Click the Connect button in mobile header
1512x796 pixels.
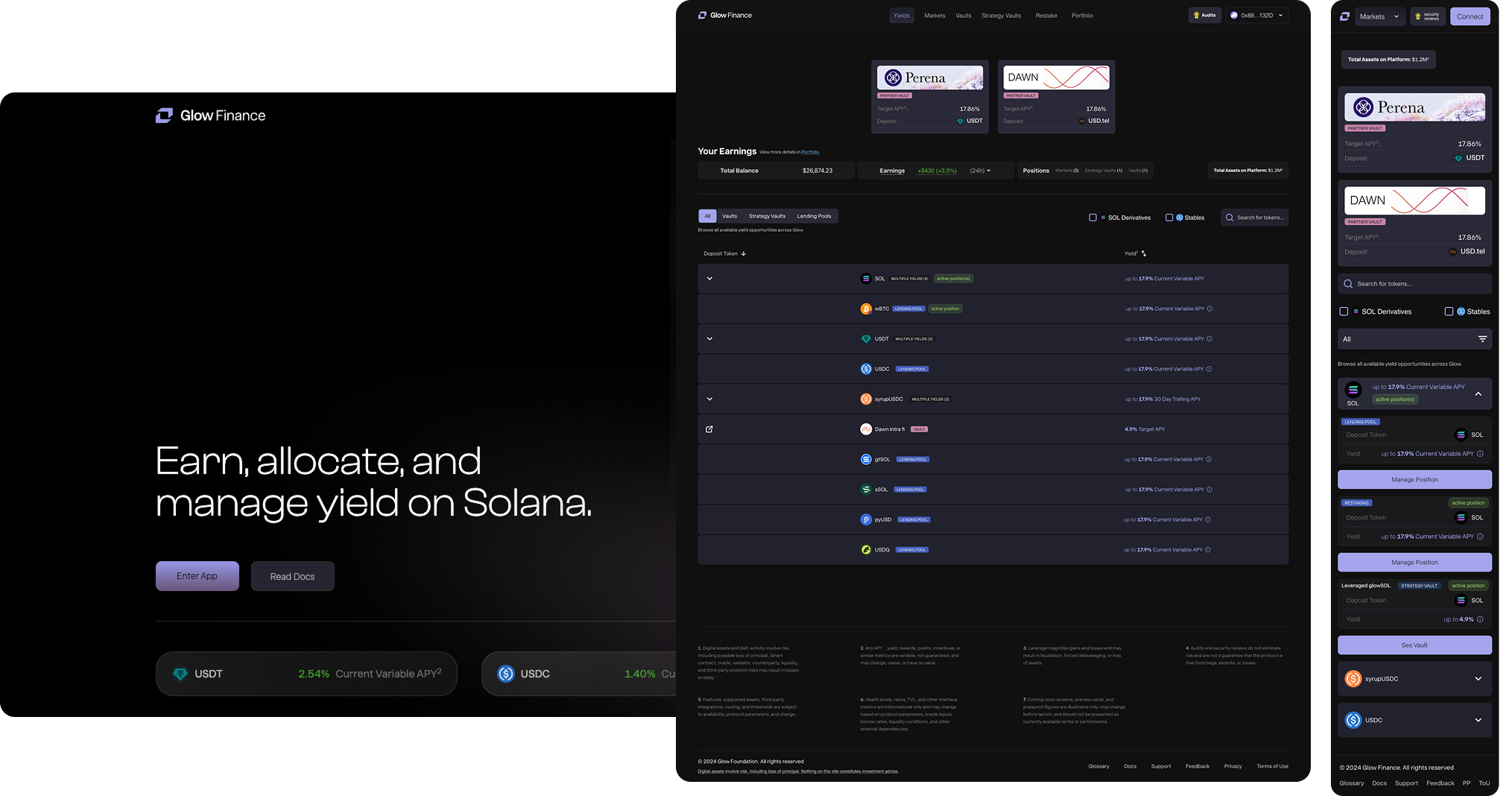pos(1470,16)
